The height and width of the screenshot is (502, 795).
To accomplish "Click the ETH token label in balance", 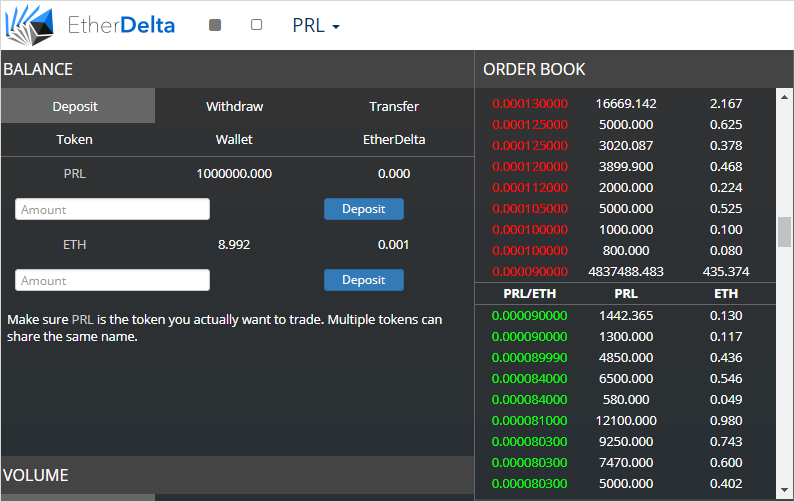I will [x=75, y=244].
